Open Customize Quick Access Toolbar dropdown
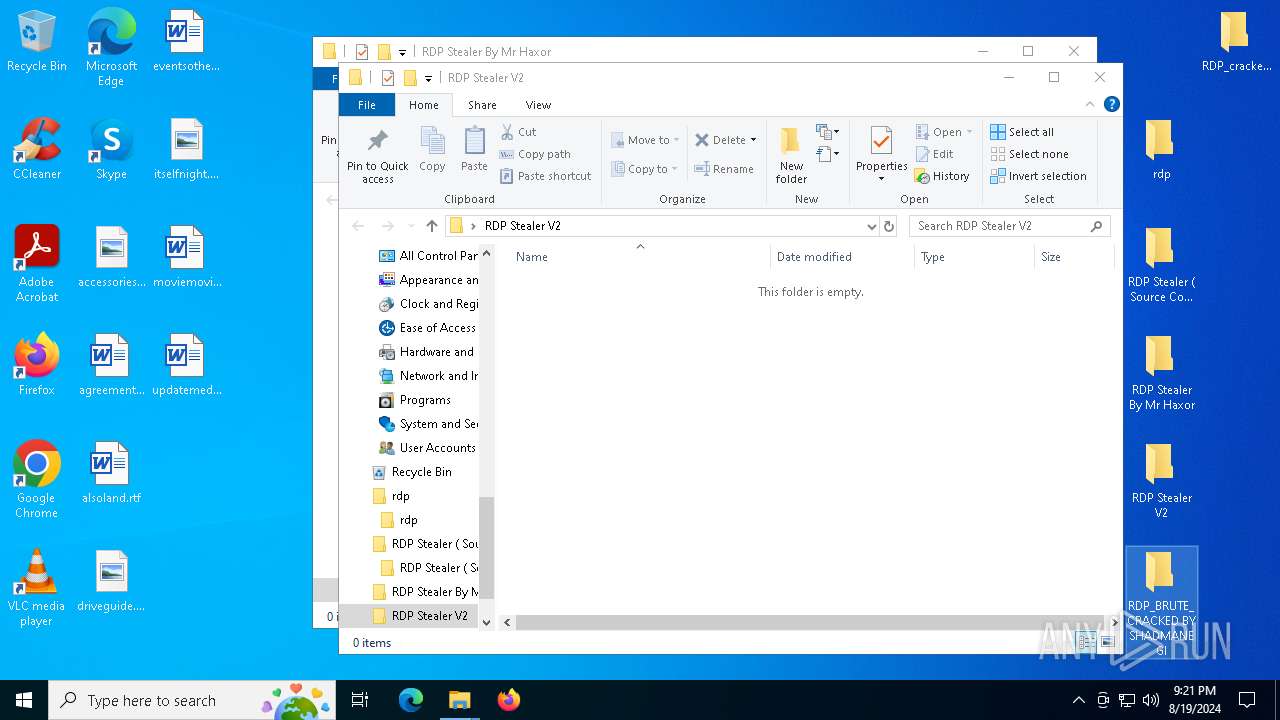This screenshot has width=1280, height=720. [428, 78]
